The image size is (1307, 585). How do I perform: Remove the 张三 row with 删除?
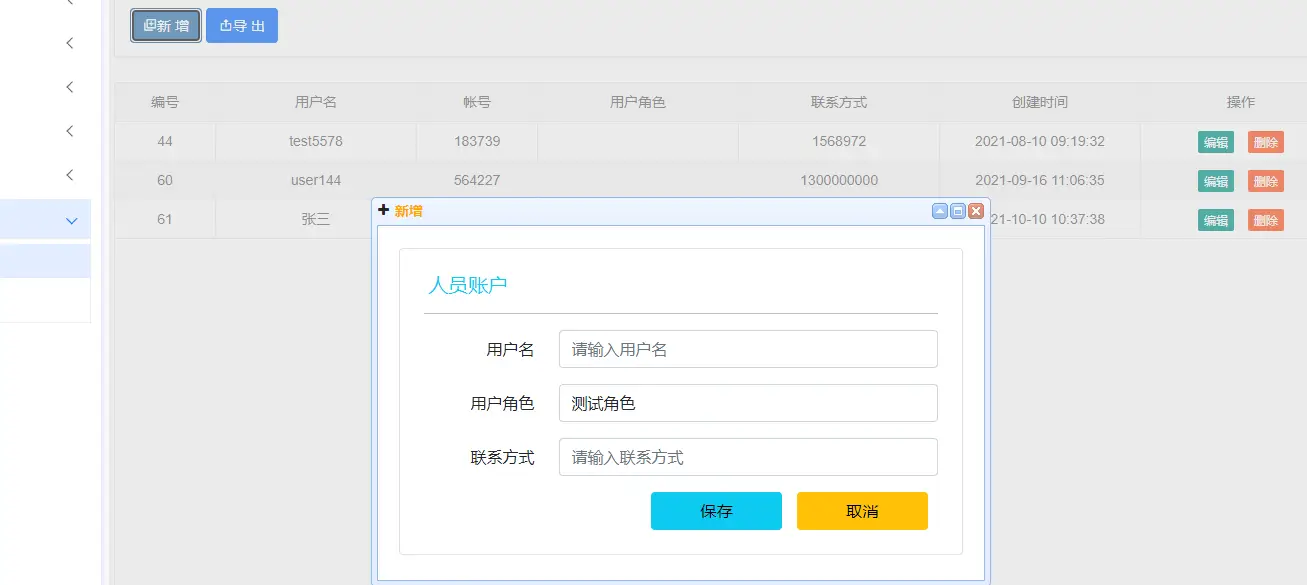click(1265, 220)
